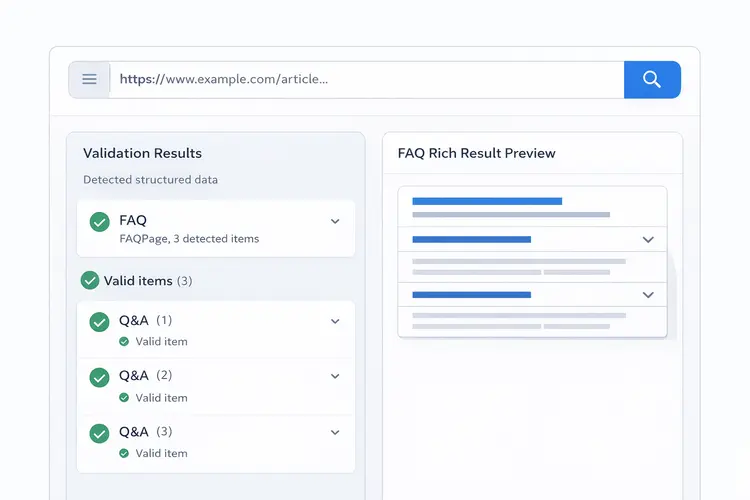This screenshot has height=500, width=750.
Task: Click the small check beside Q&A (1) Valid item
Action: coord(124,342)
